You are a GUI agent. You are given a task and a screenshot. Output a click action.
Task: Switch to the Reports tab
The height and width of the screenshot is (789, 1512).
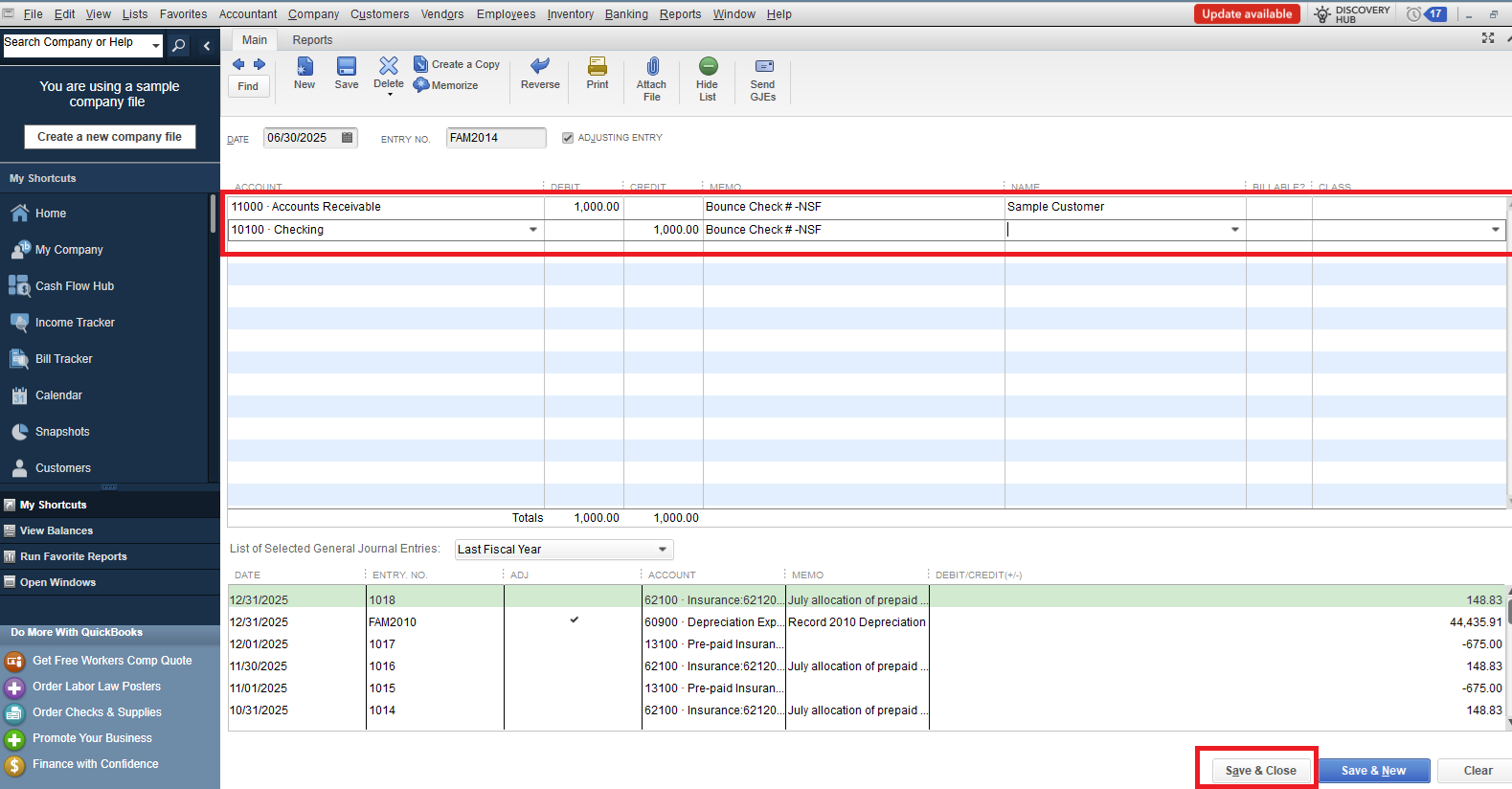tap(312, 40)
